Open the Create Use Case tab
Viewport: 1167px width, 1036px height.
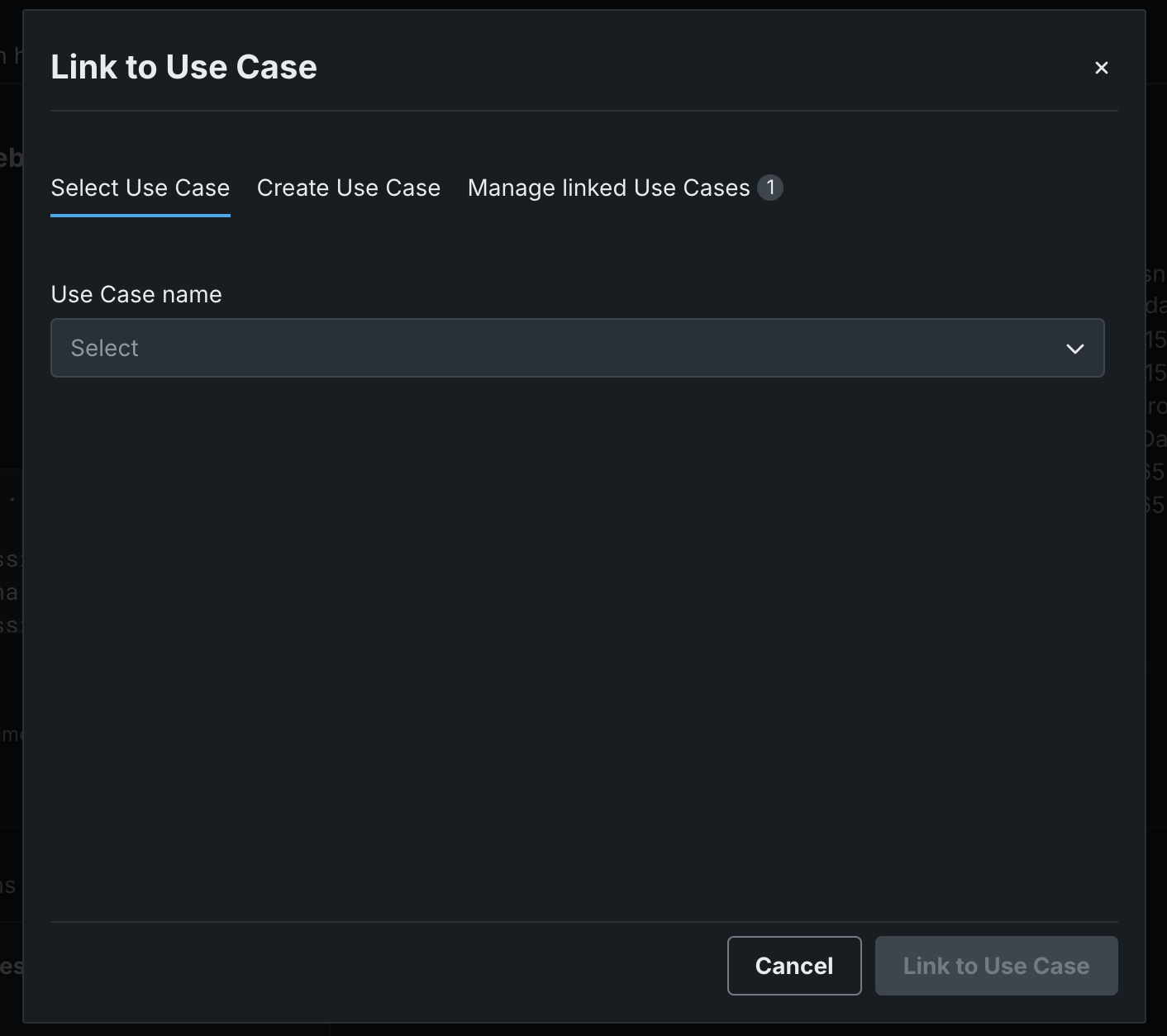pos(349,188)
